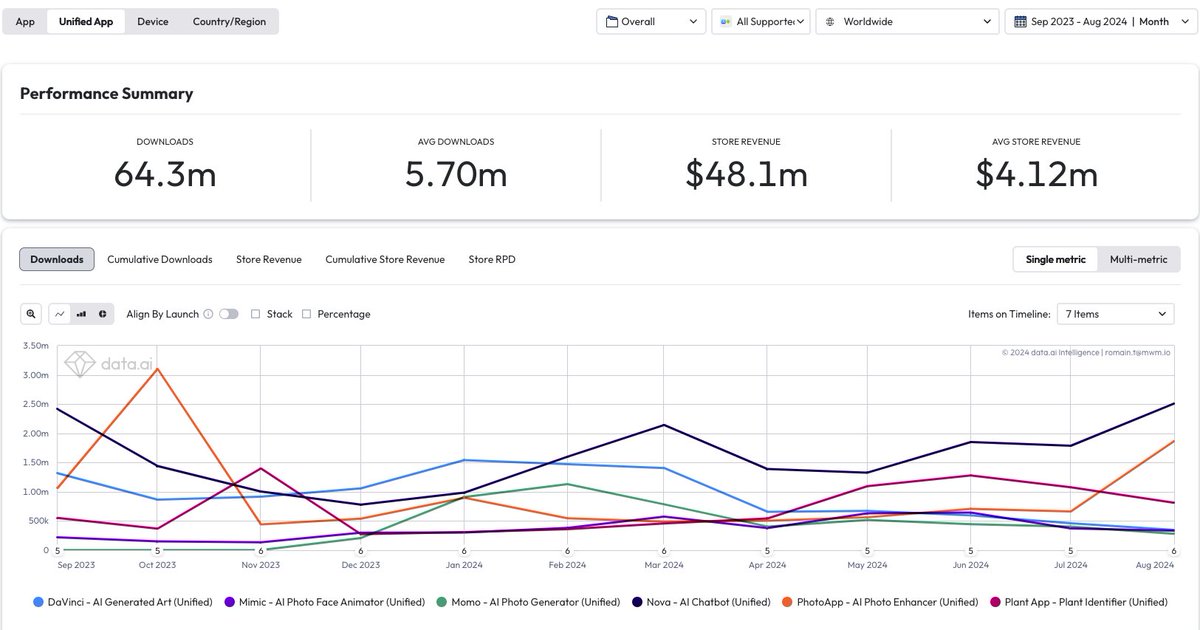Click the Align By Launch info icon
This screenshot has height=630, width=1200.
[x=208, y=314]
